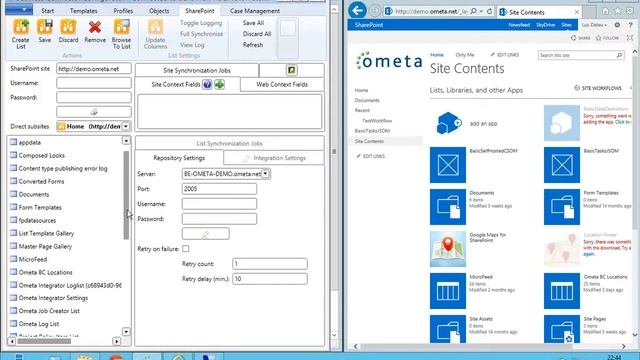Open BasicSelfHostedCSOM app tile
Screen dimensions: 640x360
[x=448, y=165]
